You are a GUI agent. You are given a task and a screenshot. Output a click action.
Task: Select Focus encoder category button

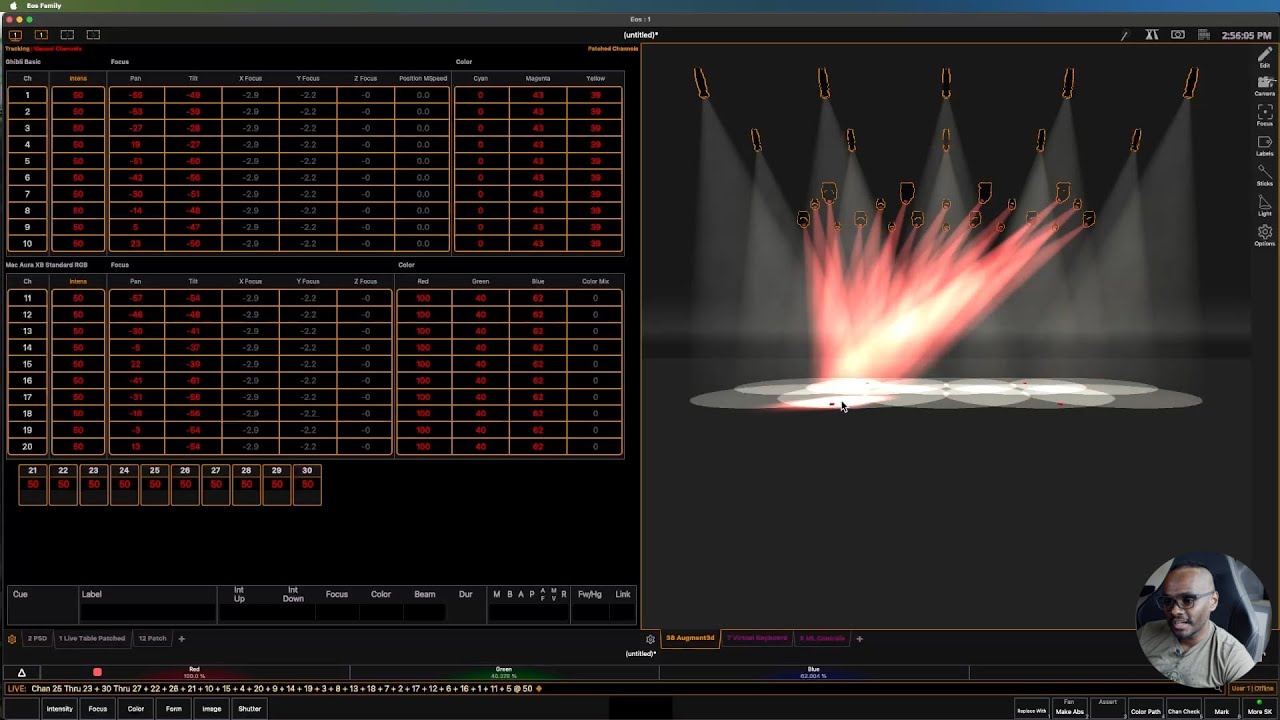click(x=97, y=709)
